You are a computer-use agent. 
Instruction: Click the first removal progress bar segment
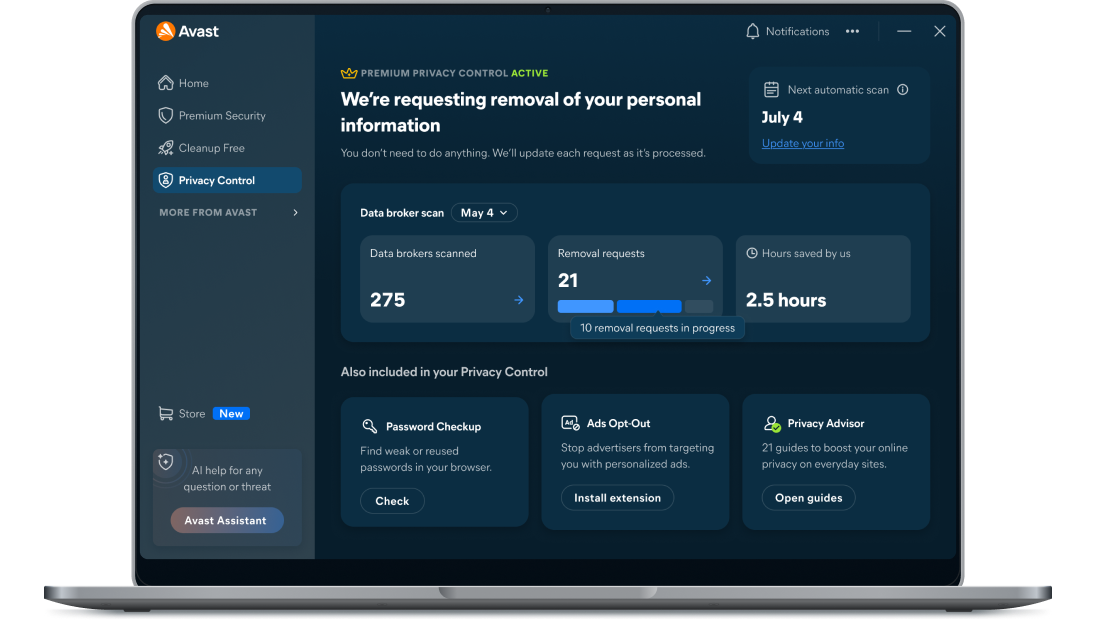click(x=585, y=306)
